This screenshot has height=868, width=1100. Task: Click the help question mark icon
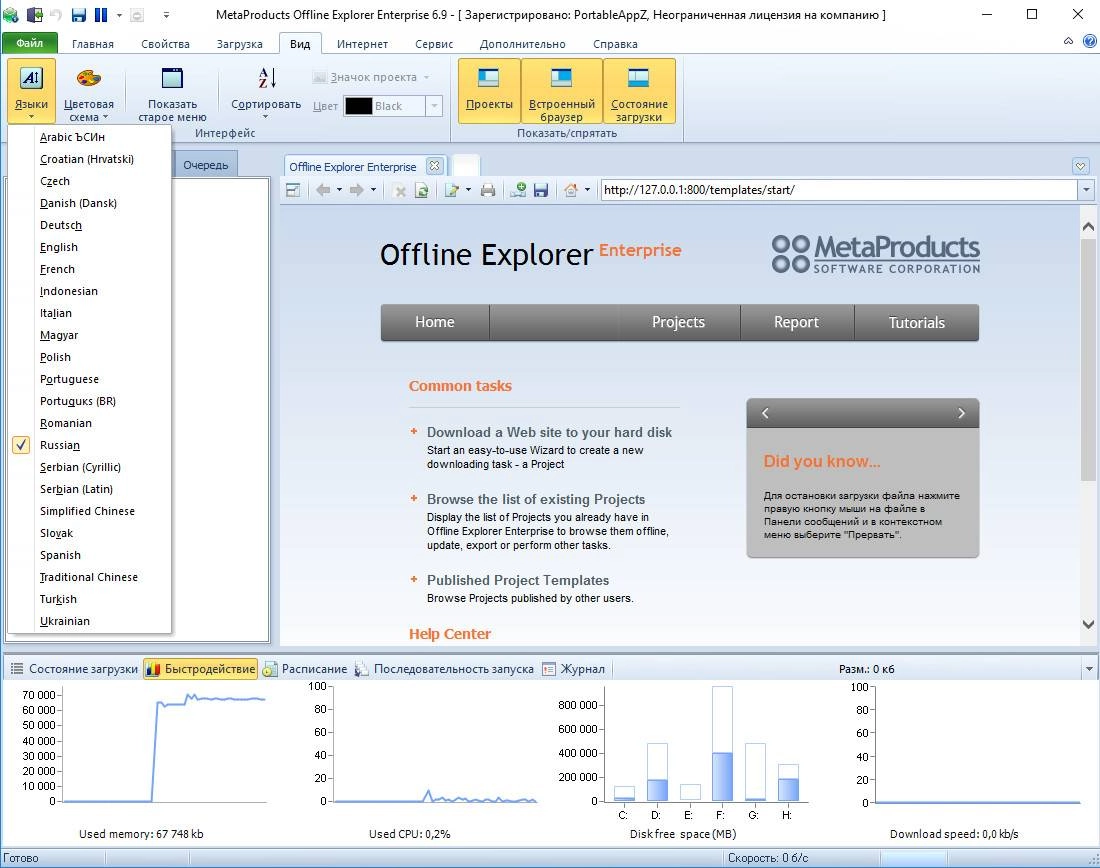(1090, 41)
